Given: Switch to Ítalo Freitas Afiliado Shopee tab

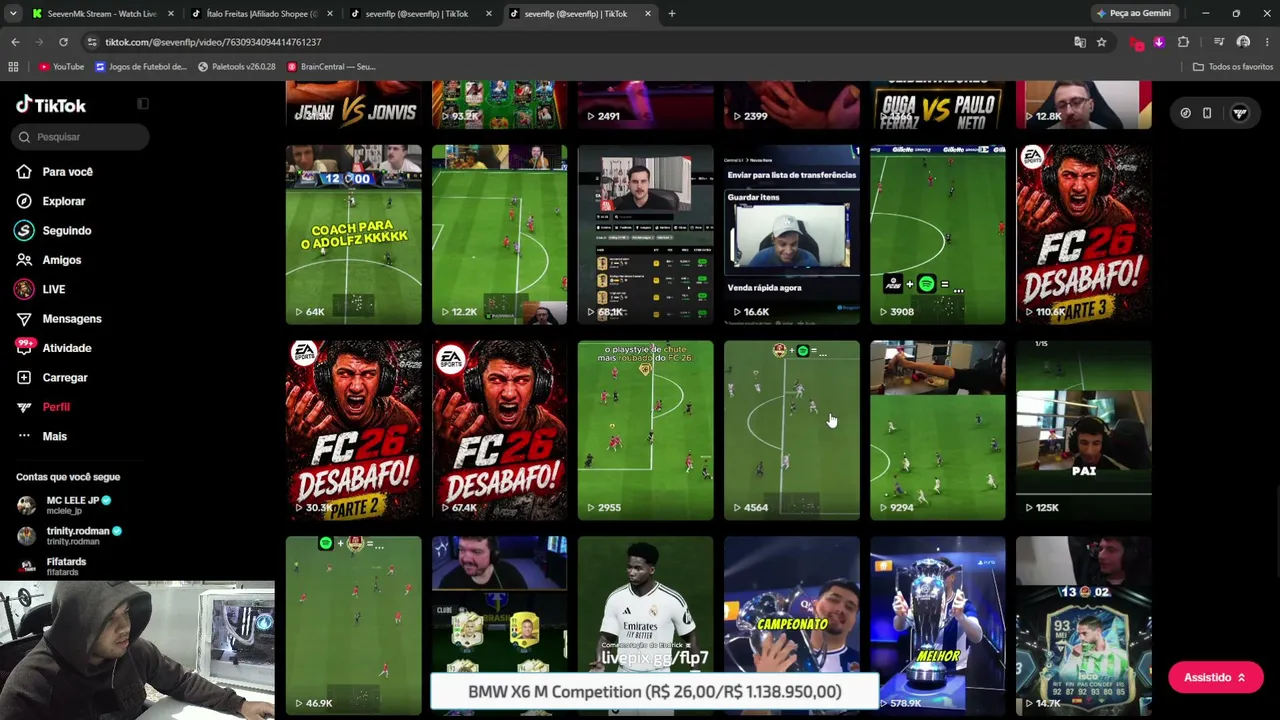Looking at the screenshot, I should pyautogui.click(x=262, y=14).
